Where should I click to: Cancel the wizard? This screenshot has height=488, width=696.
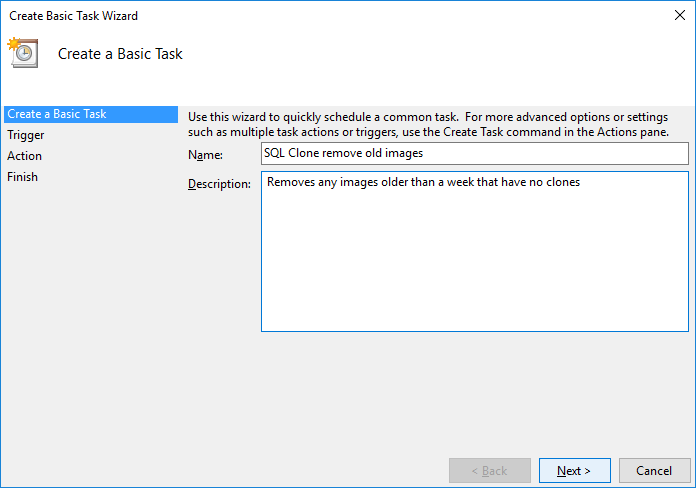(x=653, y=470)
